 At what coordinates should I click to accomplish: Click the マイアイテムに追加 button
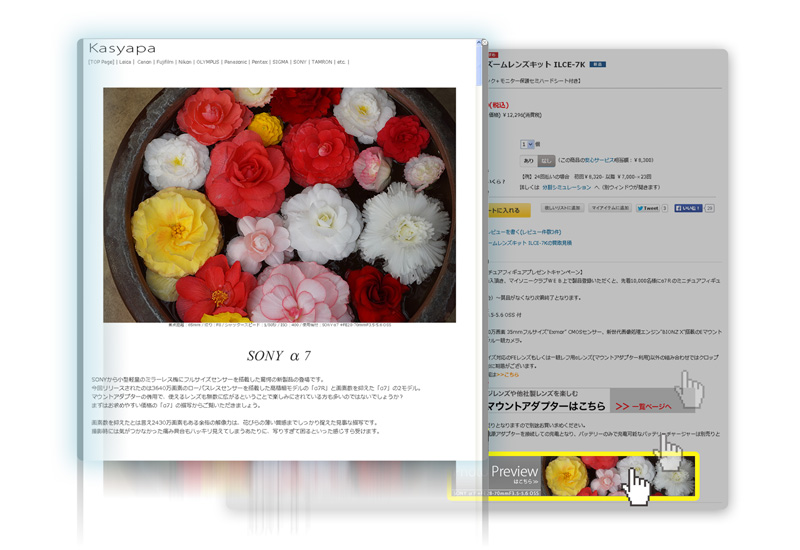coord(611,208)
